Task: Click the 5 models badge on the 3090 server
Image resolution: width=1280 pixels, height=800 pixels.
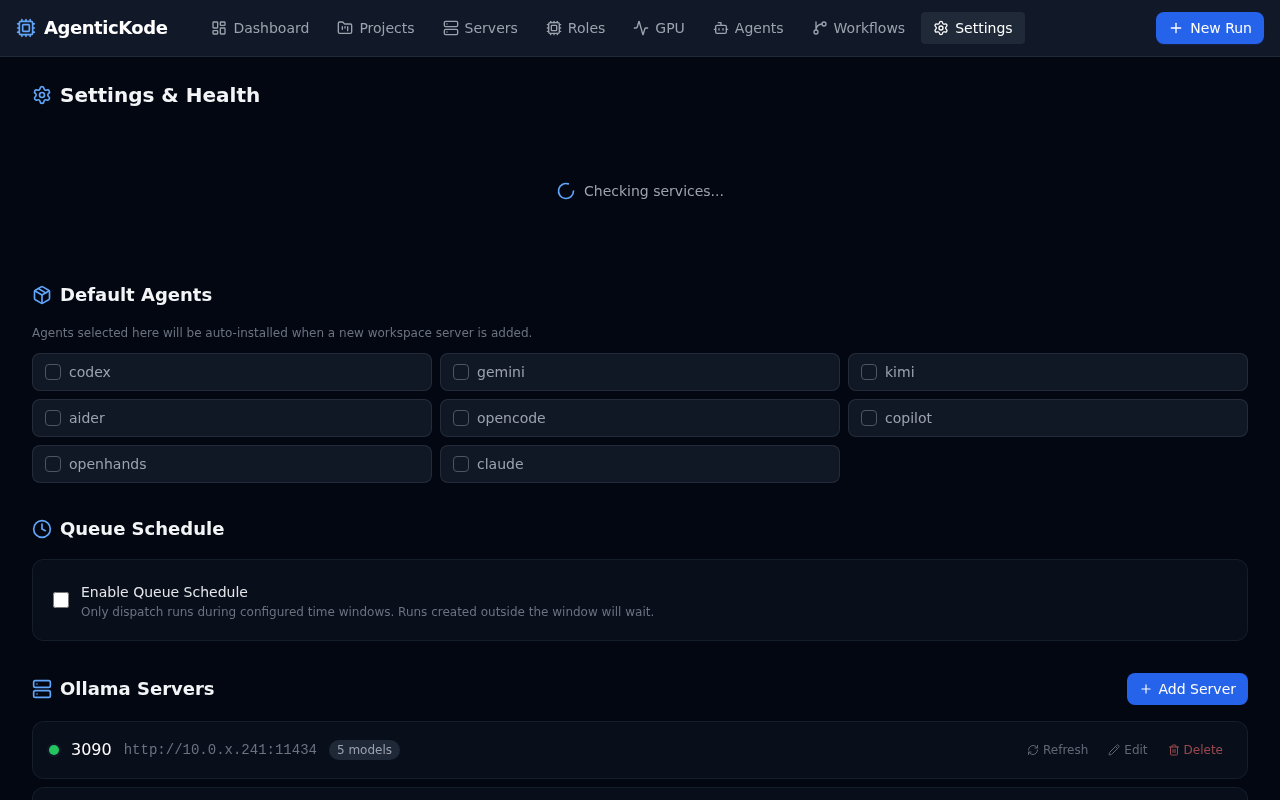Action: [x=364, y=749]
